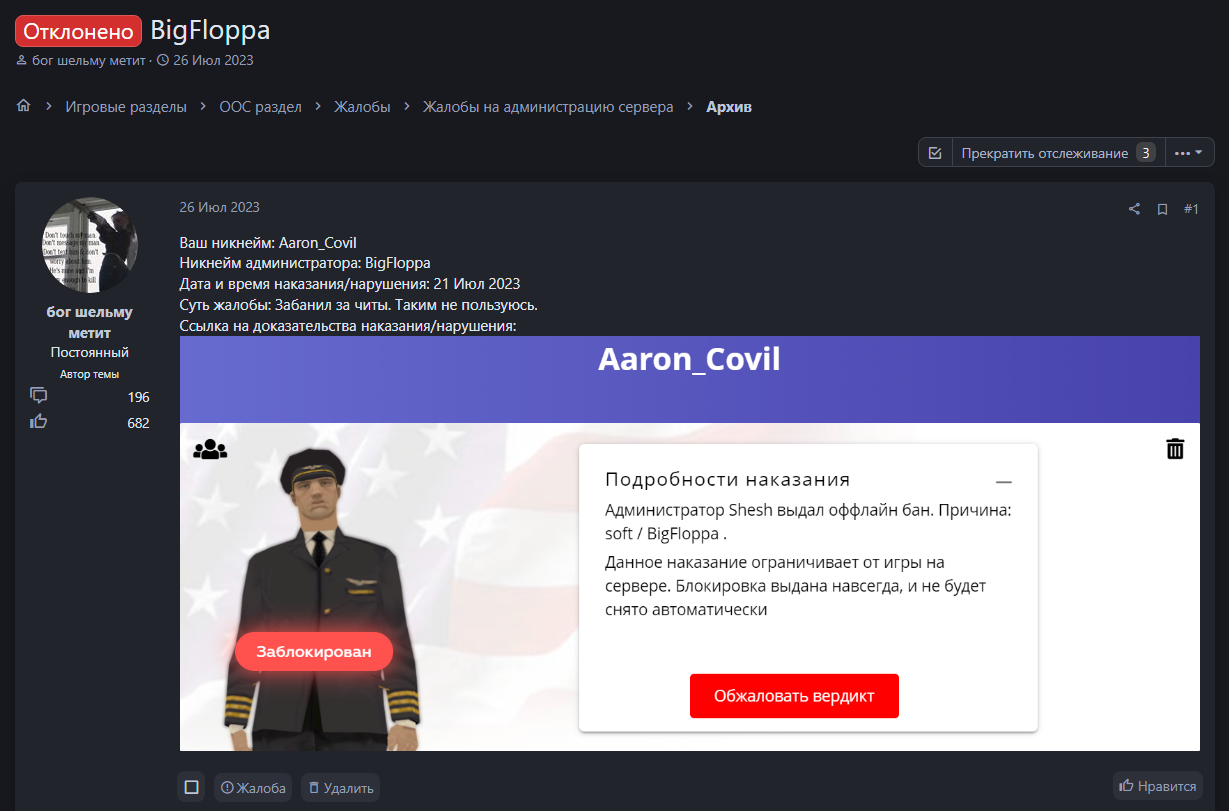
Task: Collapse punishment details with minus icon
Action: [1004, 481]
